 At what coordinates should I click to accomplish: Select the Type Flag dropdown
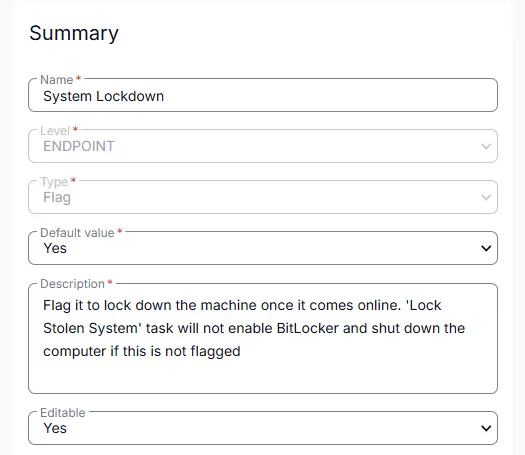263,197
